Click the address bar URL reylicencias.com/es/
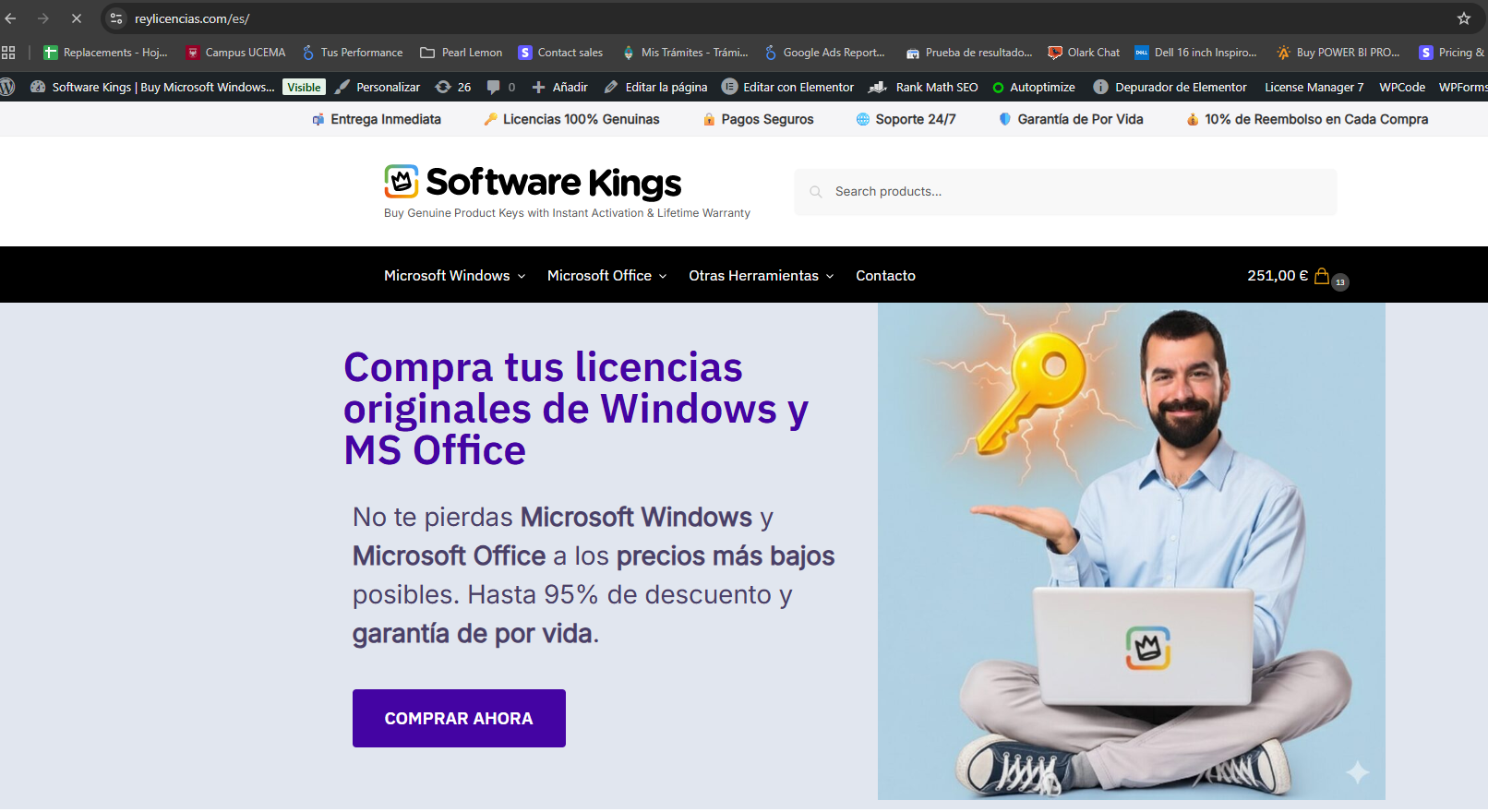The height and width of the screenshot is (812, 1488). coord(192,18)
